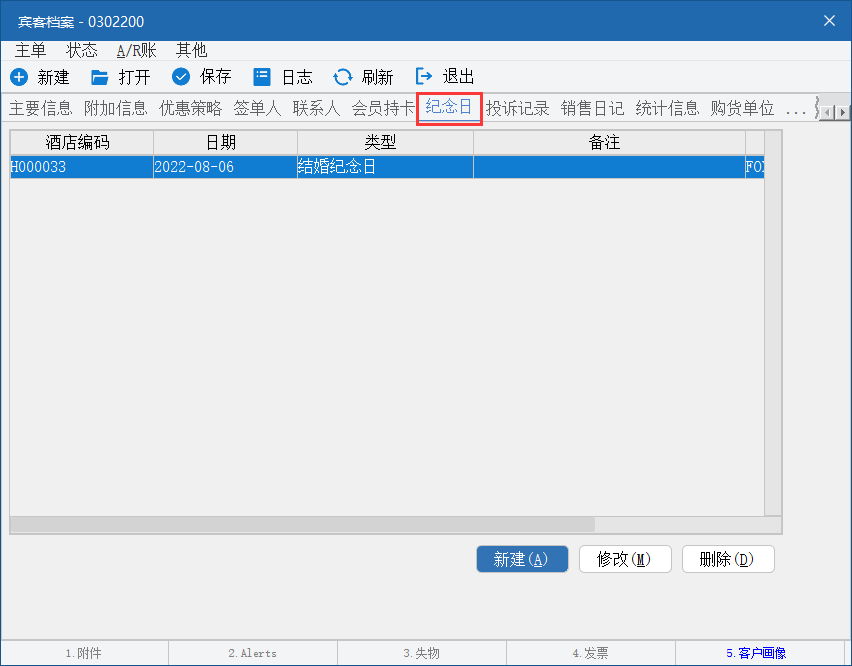Switch to the 附加信息 tab
The image size is (852, 666).
pyautogui.click(x=116, y=108)
